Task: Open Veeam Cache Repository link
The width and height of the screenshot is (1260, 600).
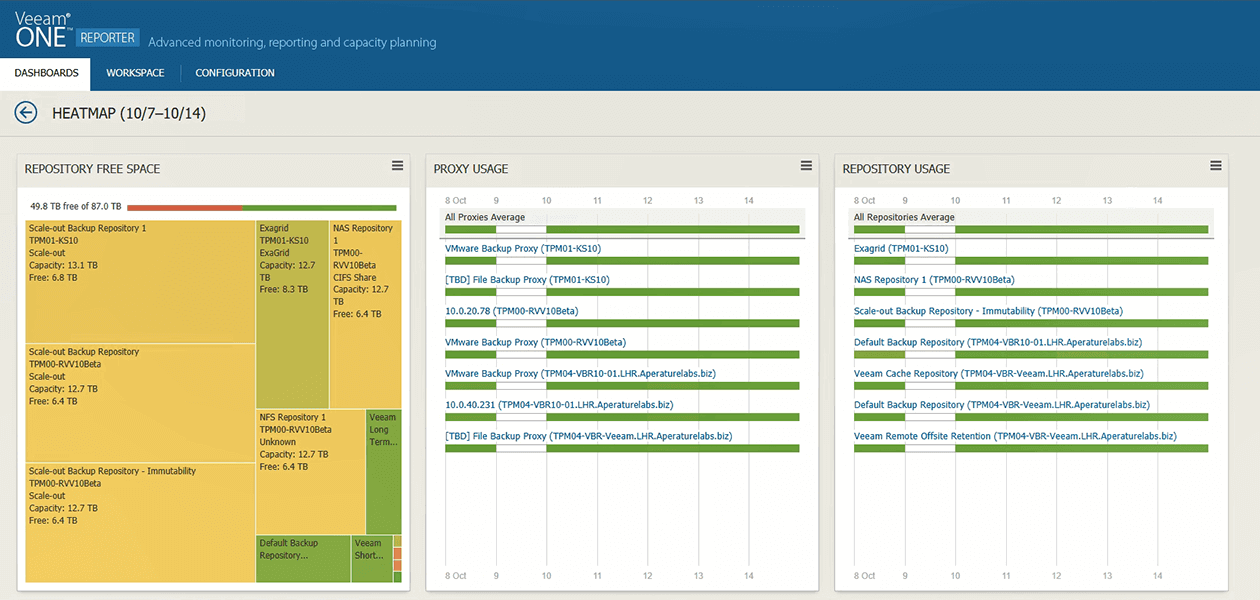Action: (x=998, y=373)
